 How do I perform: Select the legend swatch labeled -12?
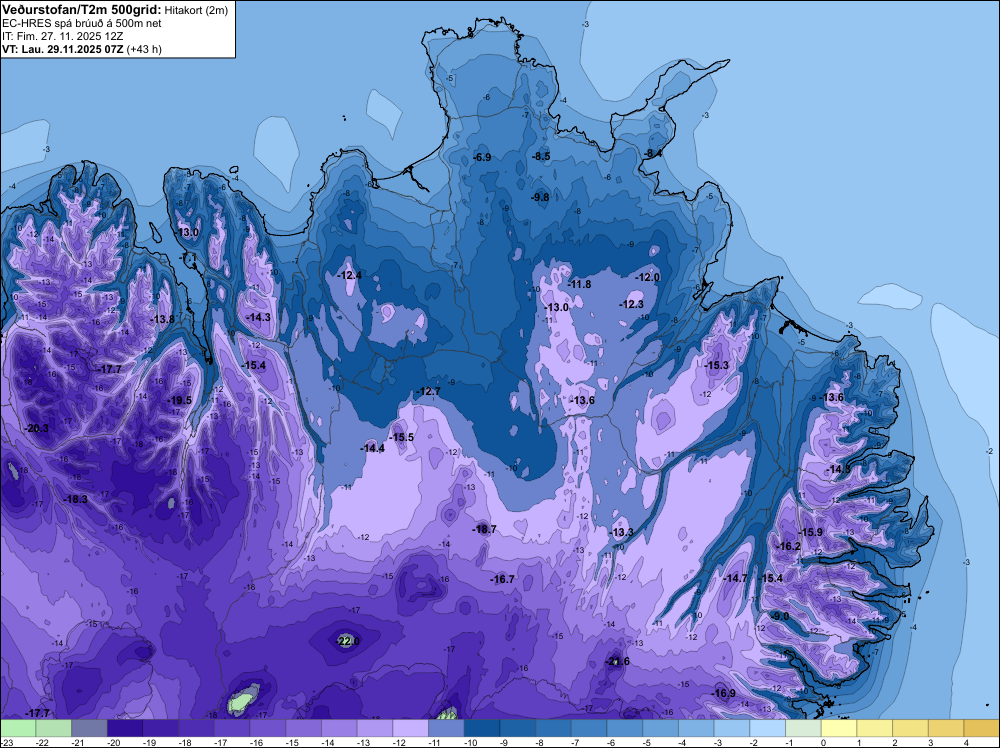411,728
